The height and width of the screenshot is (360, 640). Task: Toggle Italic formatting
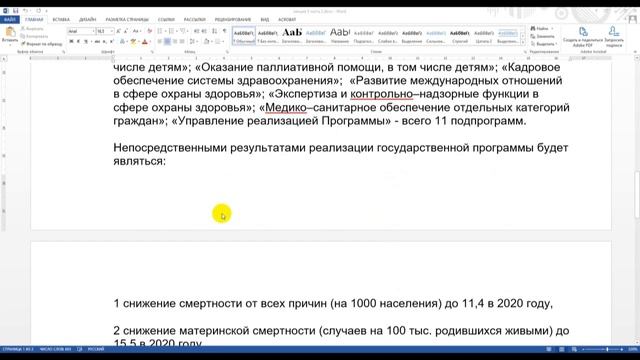78,41
